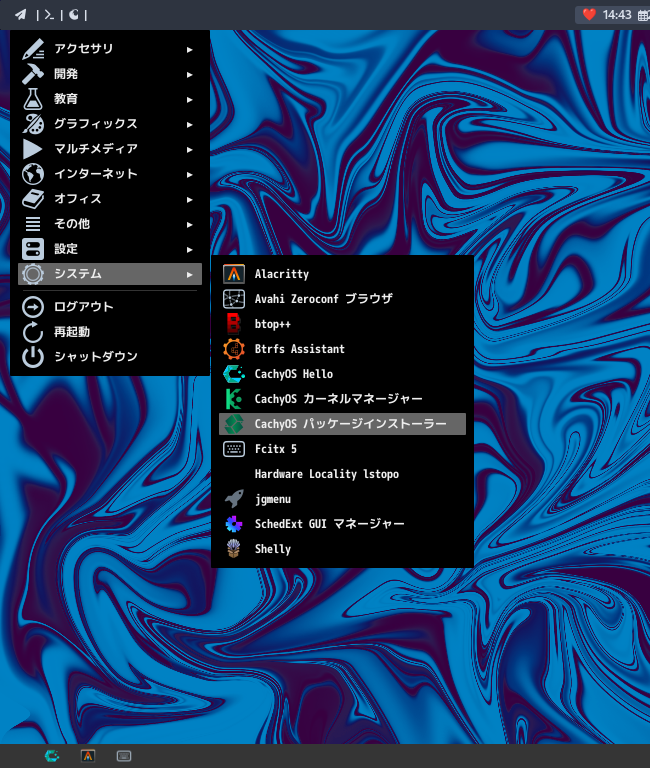
Task: Click the 設定 switches icon
Action: [33, 249]
